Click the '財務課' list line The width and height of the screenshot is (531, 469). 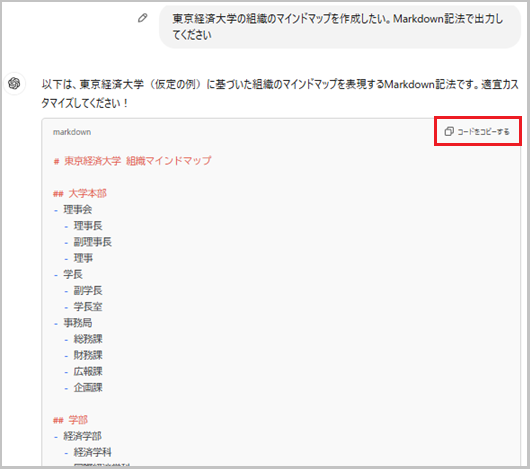click(x=83, y=355)
